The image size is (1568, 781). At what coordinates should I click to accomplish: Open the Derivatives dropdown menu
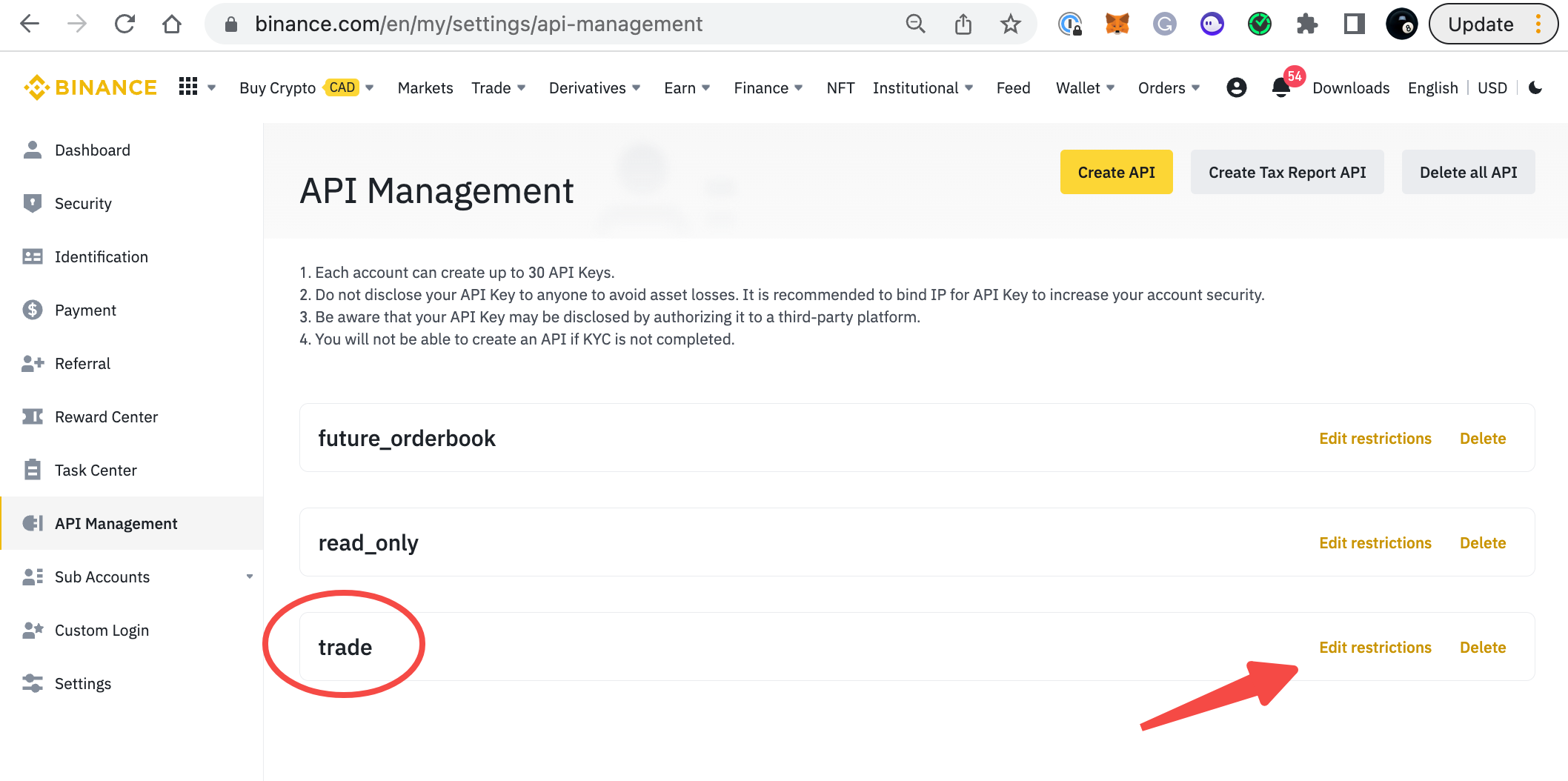click(594, 87)
